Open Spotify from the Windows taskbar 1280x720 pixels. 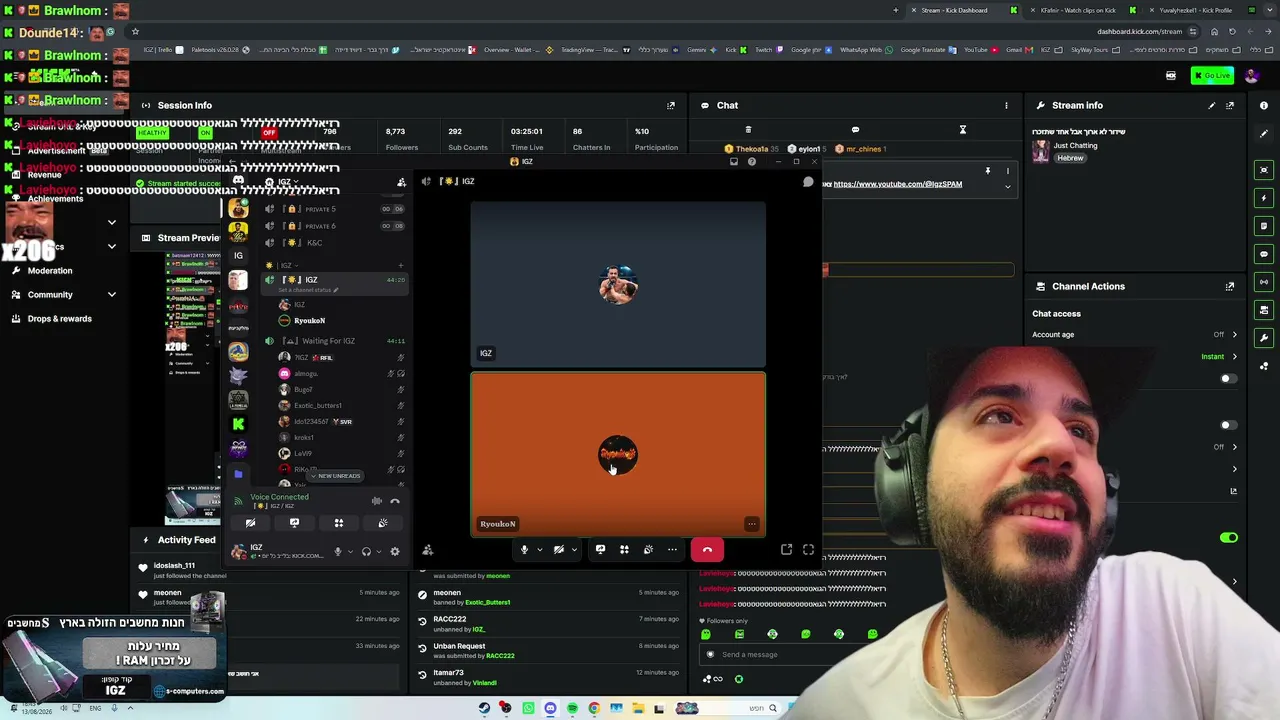[x=572, y=708]
